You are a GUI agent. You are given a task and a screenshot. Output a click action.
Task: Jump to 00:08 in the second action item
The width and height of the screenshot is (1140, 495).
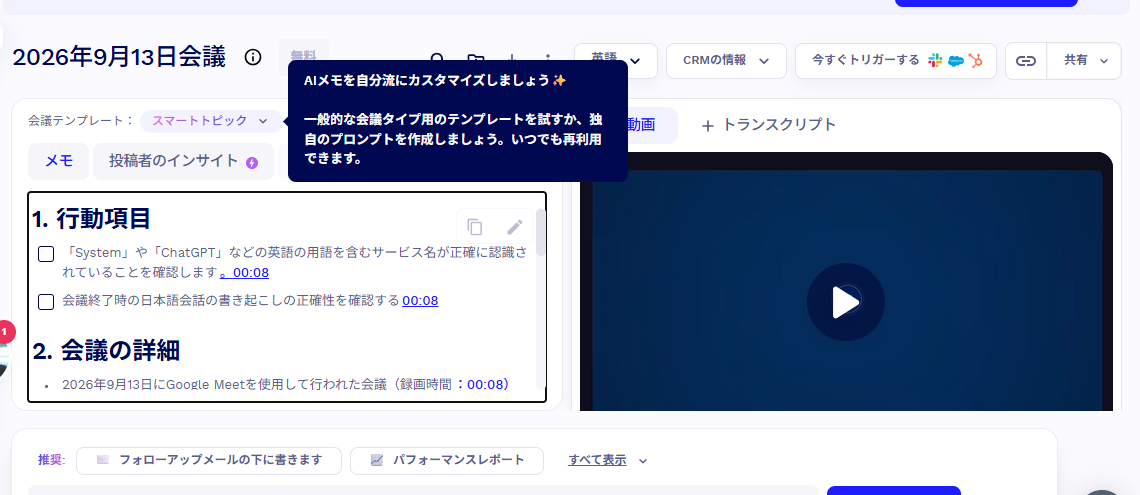point(420,300)
